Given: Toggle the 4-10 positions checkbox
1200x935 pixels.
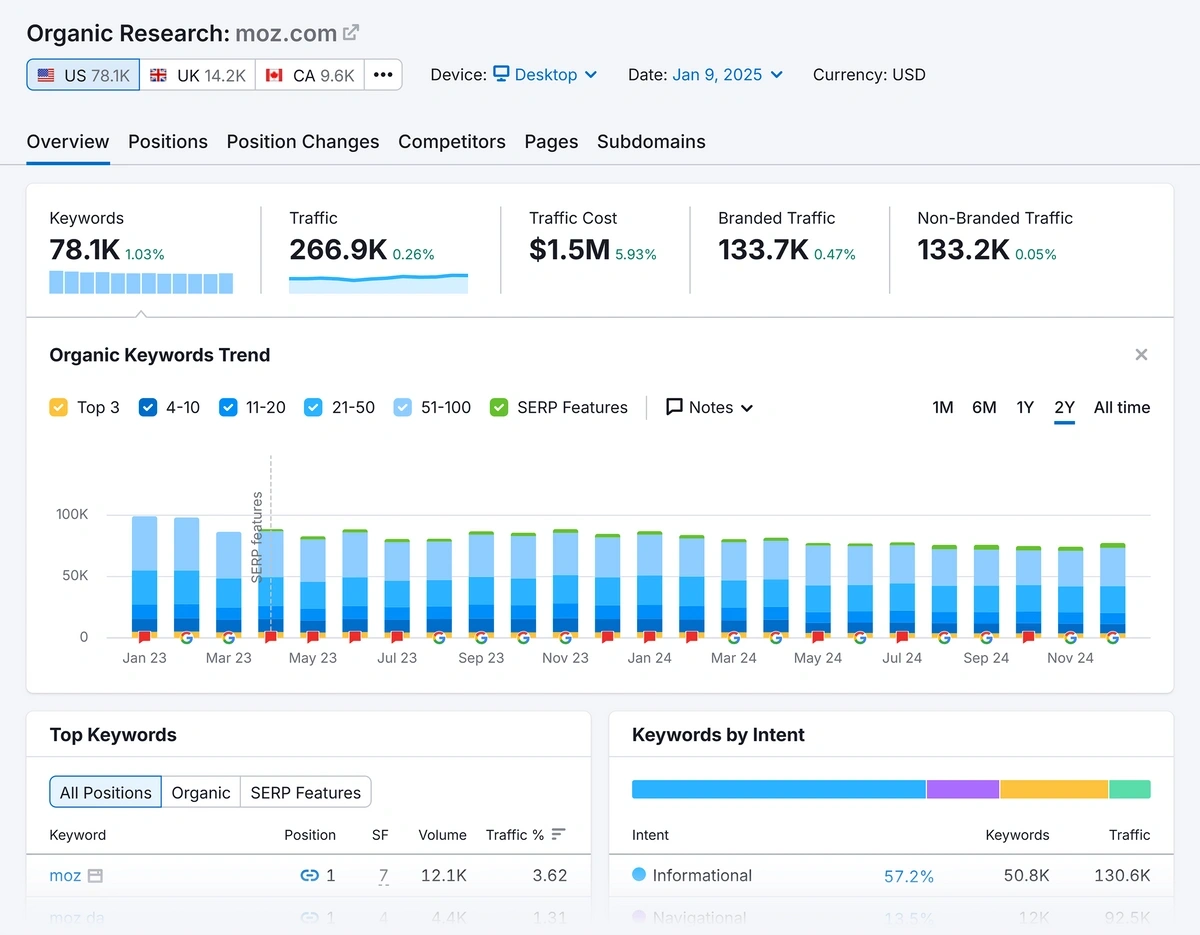Looking at the screenshot, I should [x=148, y=407].
